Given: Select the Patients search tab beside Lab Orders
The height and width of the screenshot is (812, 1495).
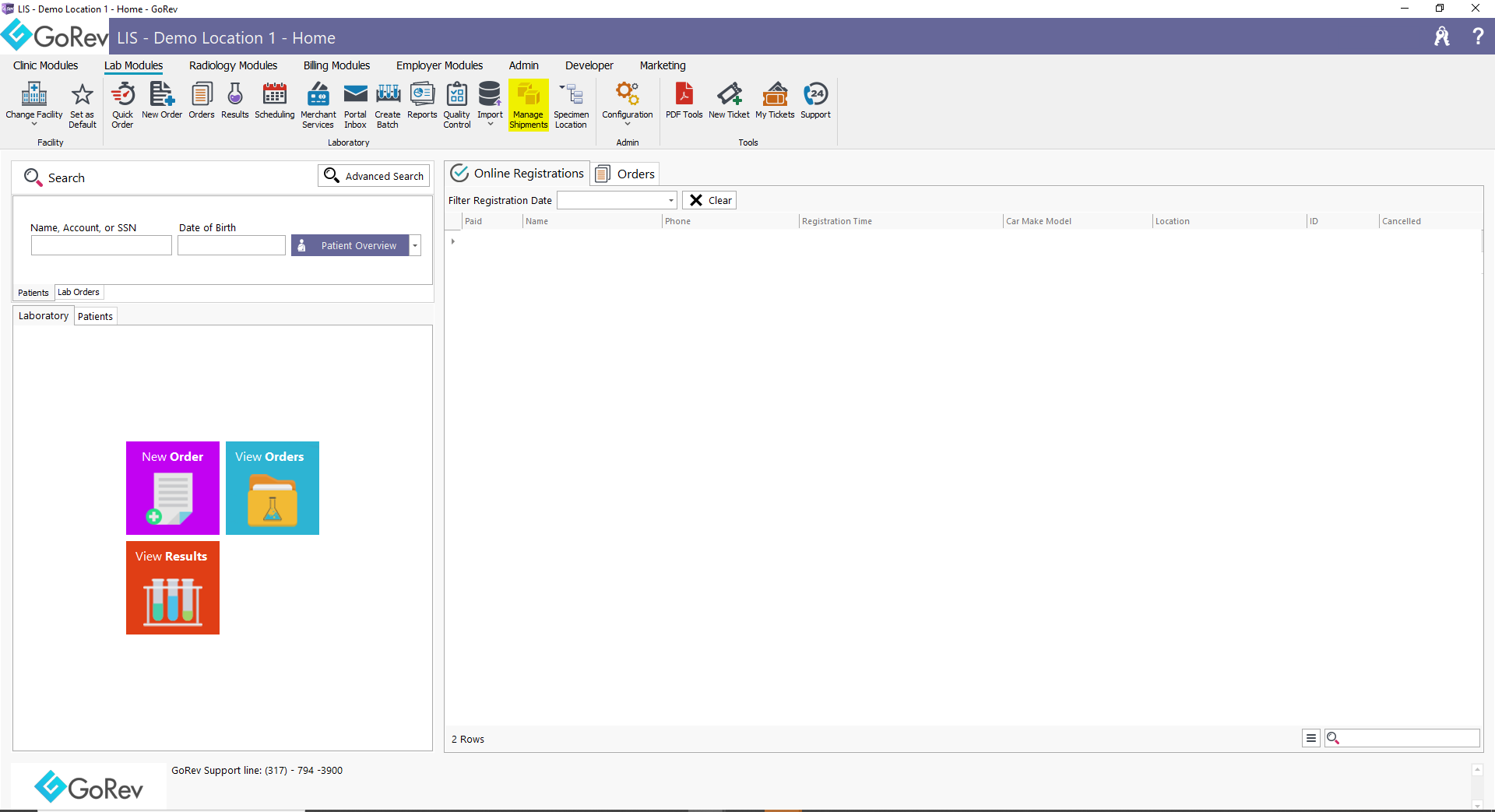Looking at the screenshot, I should (x=33, y=293).
